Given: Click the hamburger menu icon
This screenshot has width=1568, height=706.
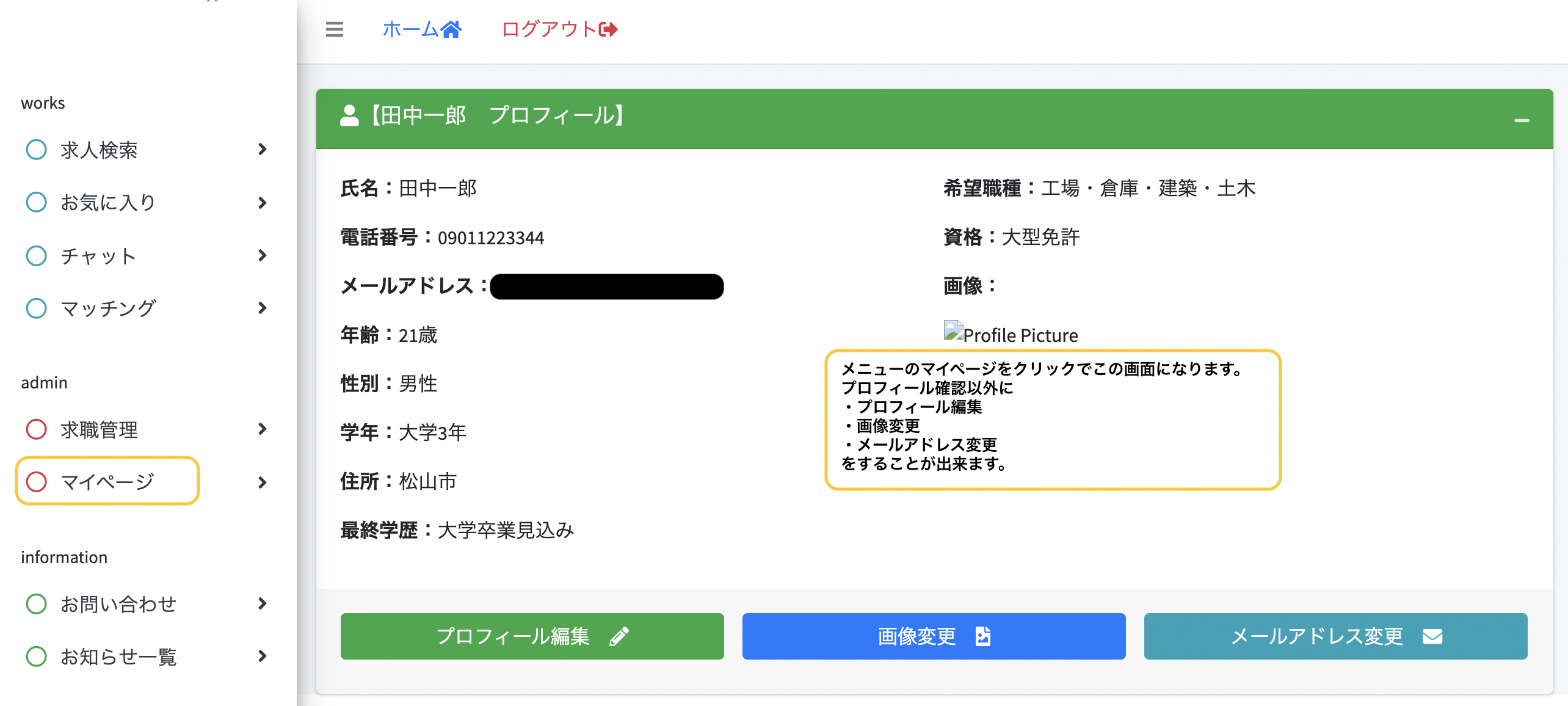Looking at the screenshot, I should pos(333,29).
